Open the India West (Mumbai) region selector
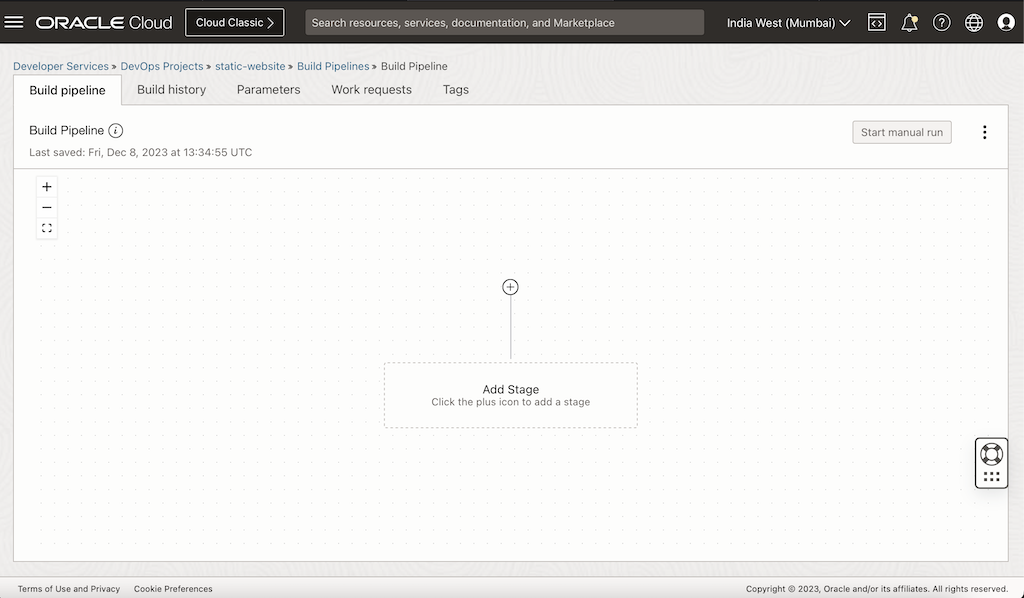The height and width of the screenshot is (598, 1024). pyautogui.click(x=788, y=22)
